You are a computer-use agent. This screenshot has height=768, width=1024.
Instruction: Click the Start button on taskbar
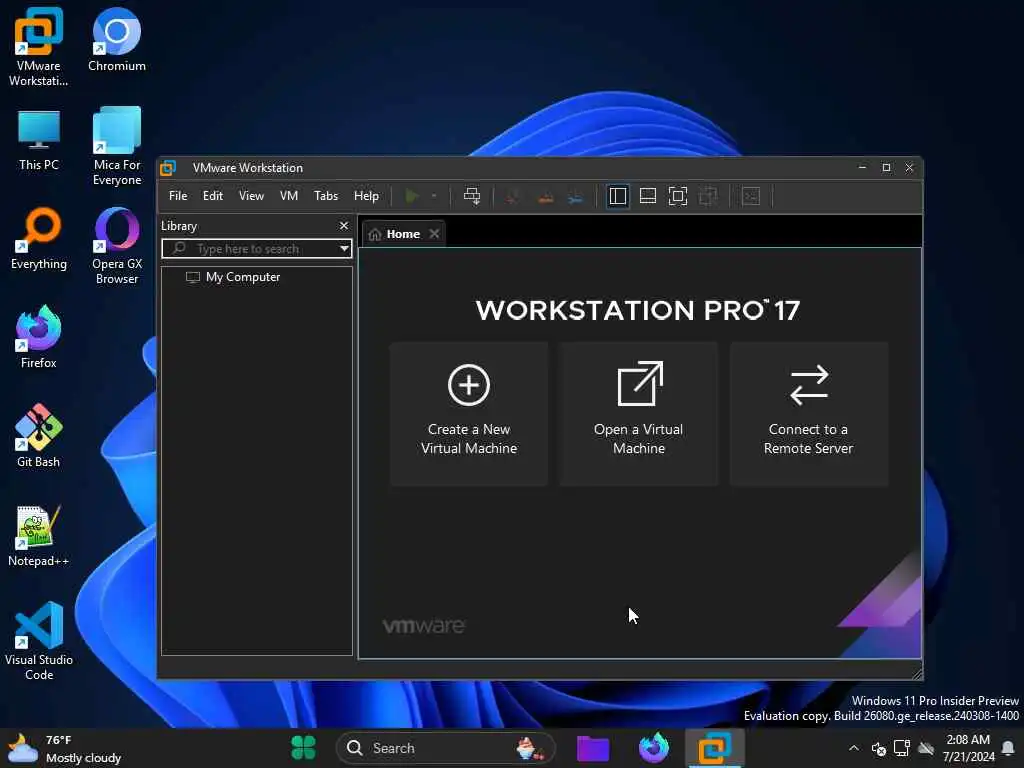point(303,748)
